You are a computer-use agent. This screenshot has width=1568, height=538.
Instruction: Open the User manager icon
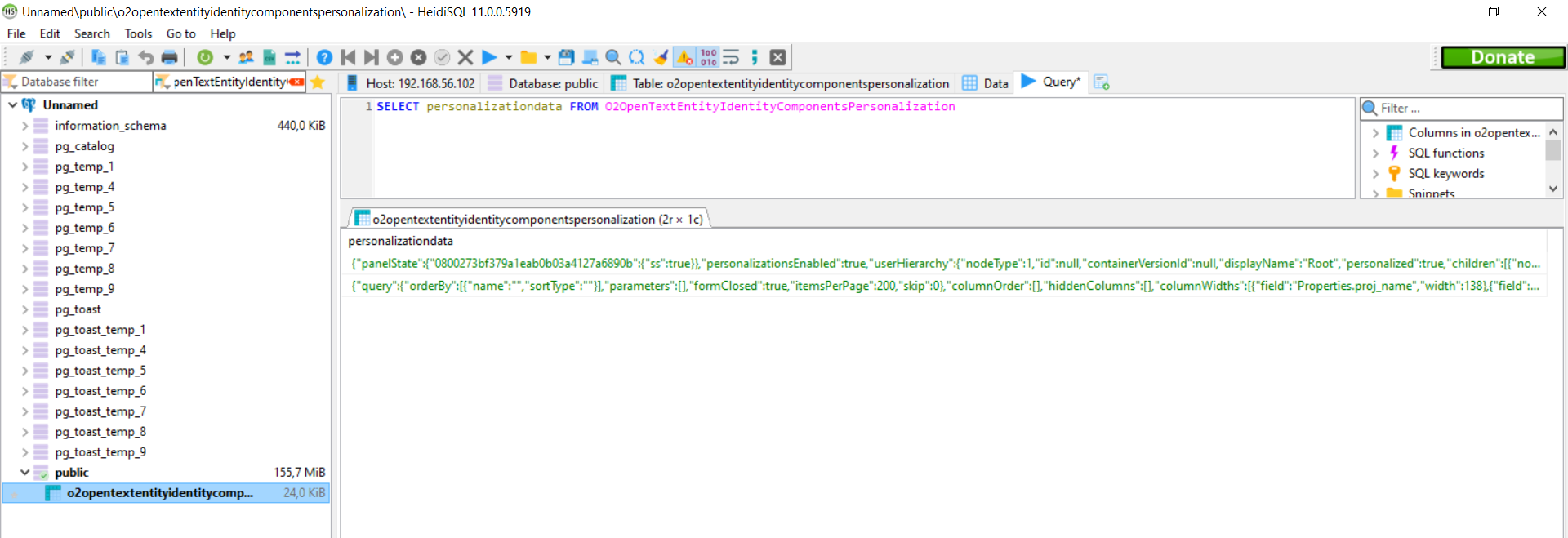tap(246, 57)
